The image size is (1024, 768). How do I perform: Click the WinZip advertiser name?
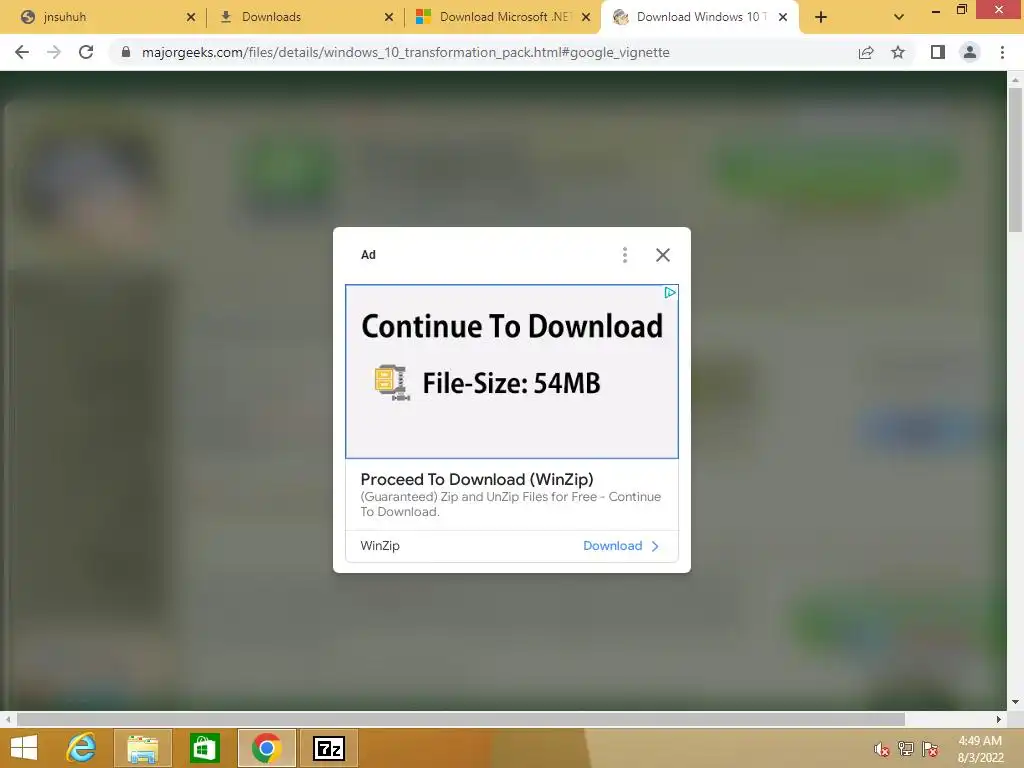pos(380,546)
